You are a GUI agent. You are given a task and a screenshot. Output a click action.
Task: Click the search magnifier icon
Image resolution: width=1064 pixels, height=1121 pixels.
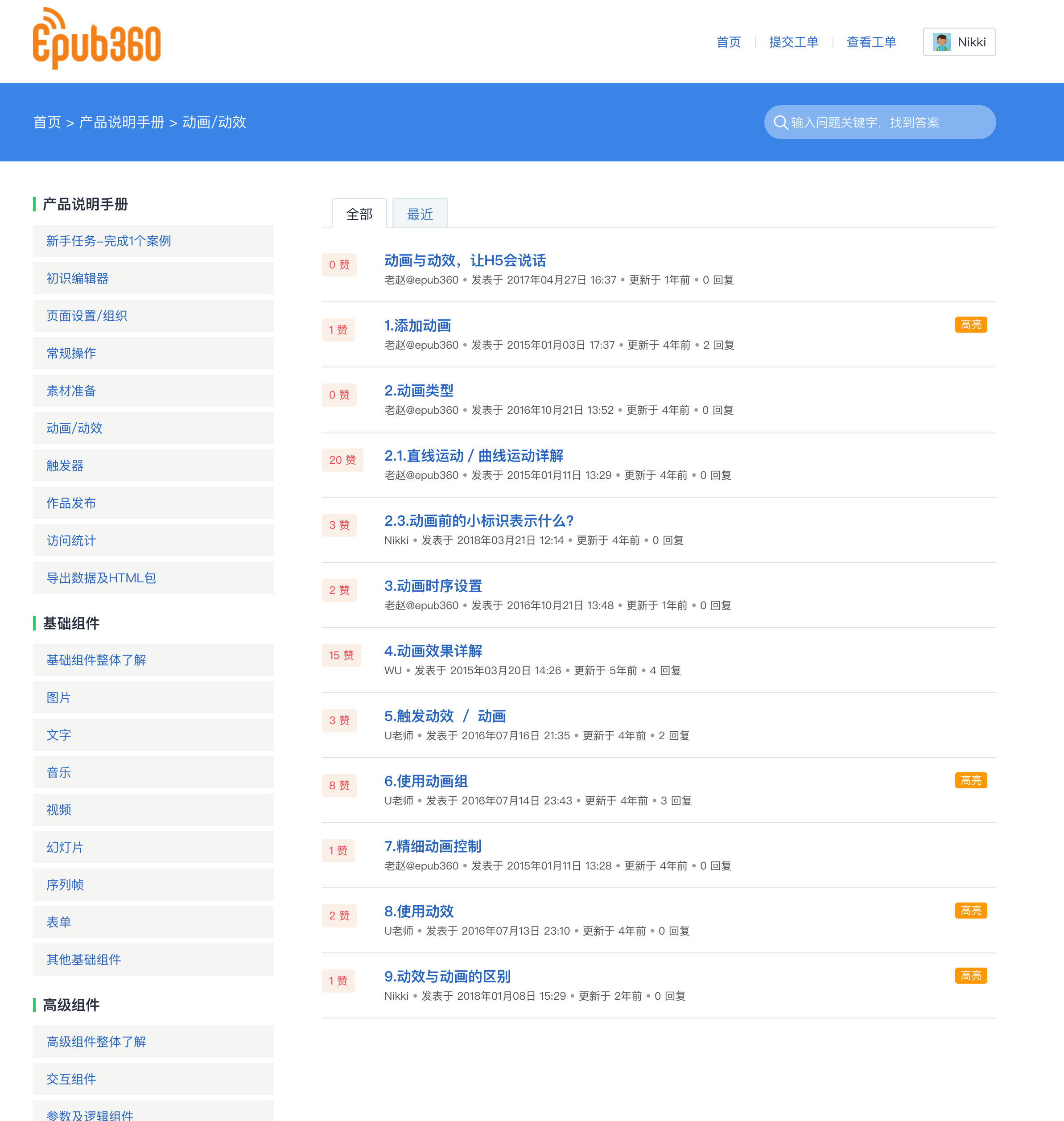780,123
